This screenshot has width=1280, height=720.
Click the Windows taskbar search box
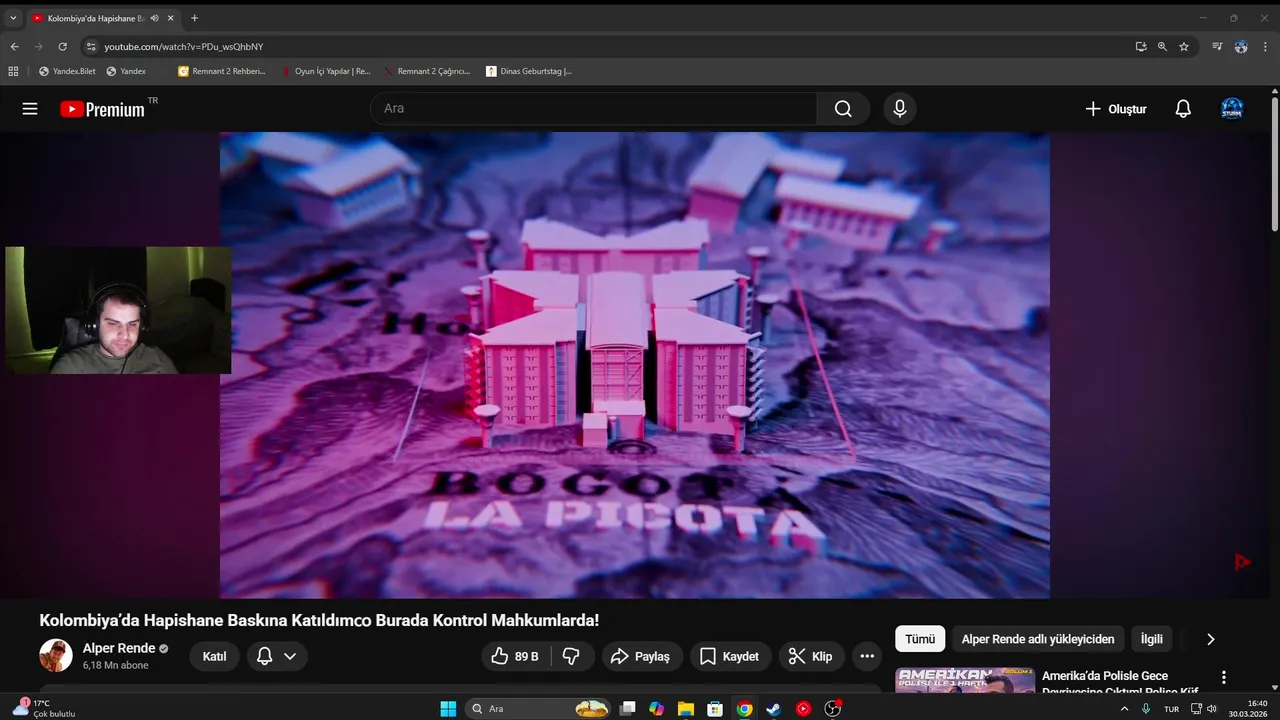[539, 708]
